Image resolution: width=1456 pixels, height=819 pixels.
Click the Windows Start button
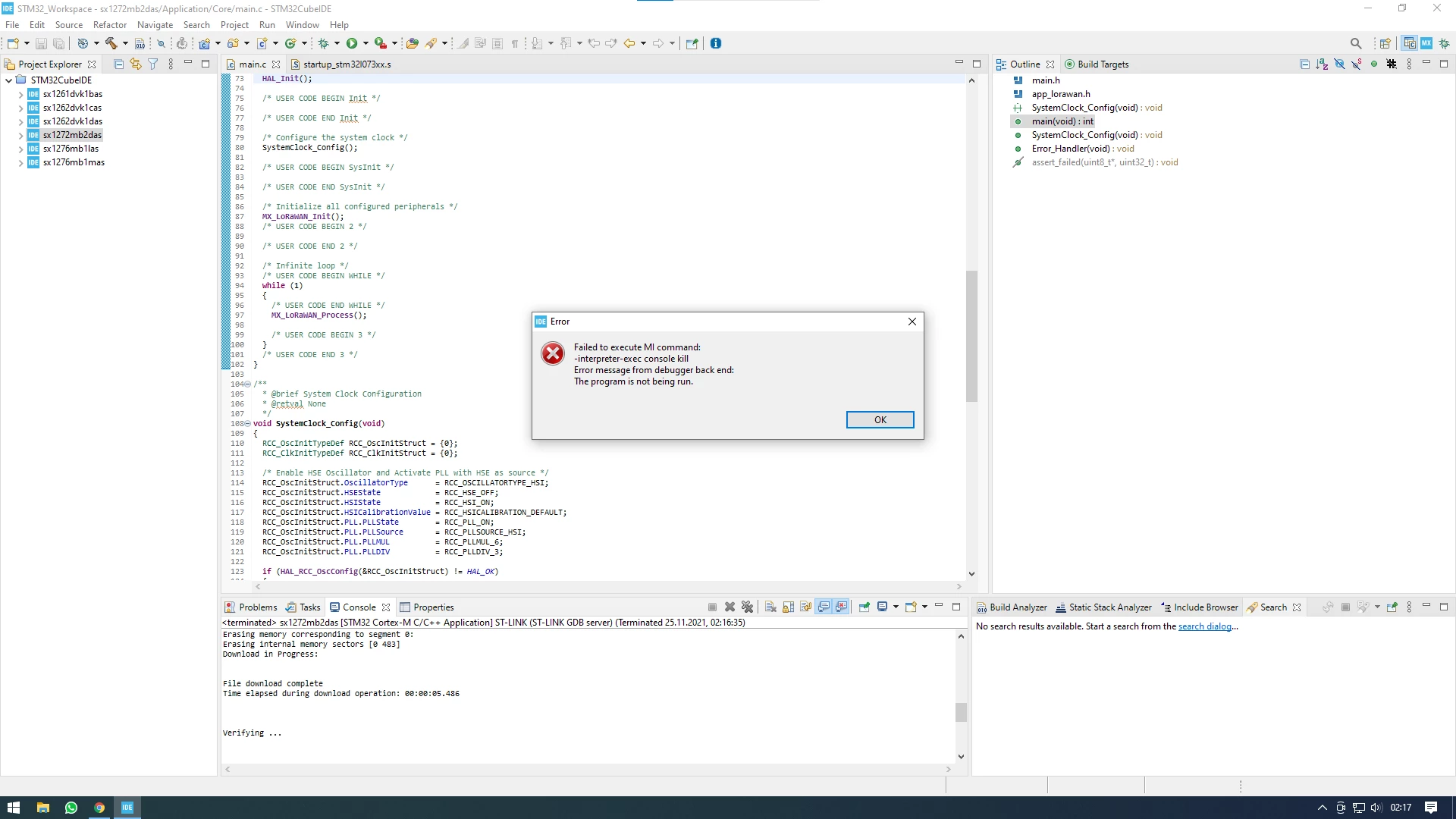click(x=14, y=808)
